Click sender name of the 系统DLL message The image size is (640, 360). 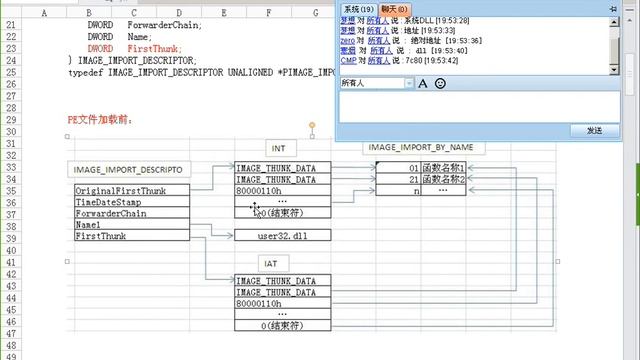click(x=347, y=20)
